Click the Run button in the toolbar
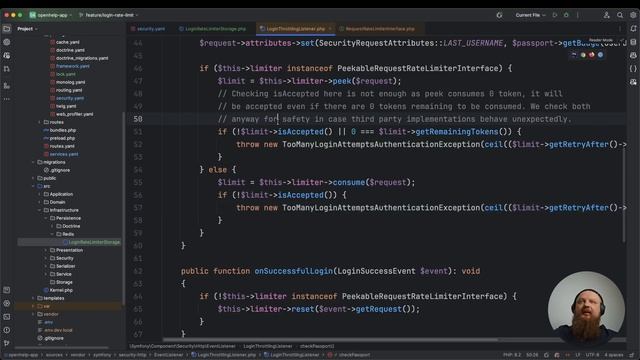Image resolution: width=640 pixels, height=360 pixels. point(555,15)
